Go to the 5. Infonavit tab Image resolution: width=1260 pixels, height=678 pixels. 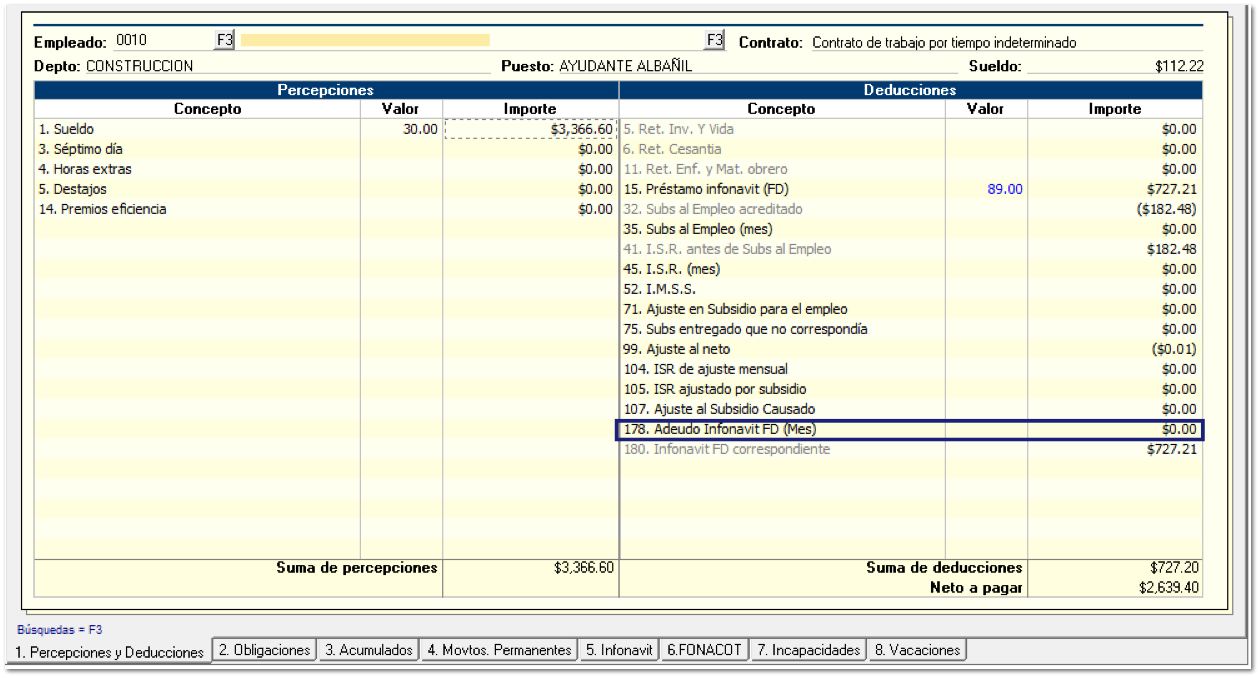coord(620,650)
